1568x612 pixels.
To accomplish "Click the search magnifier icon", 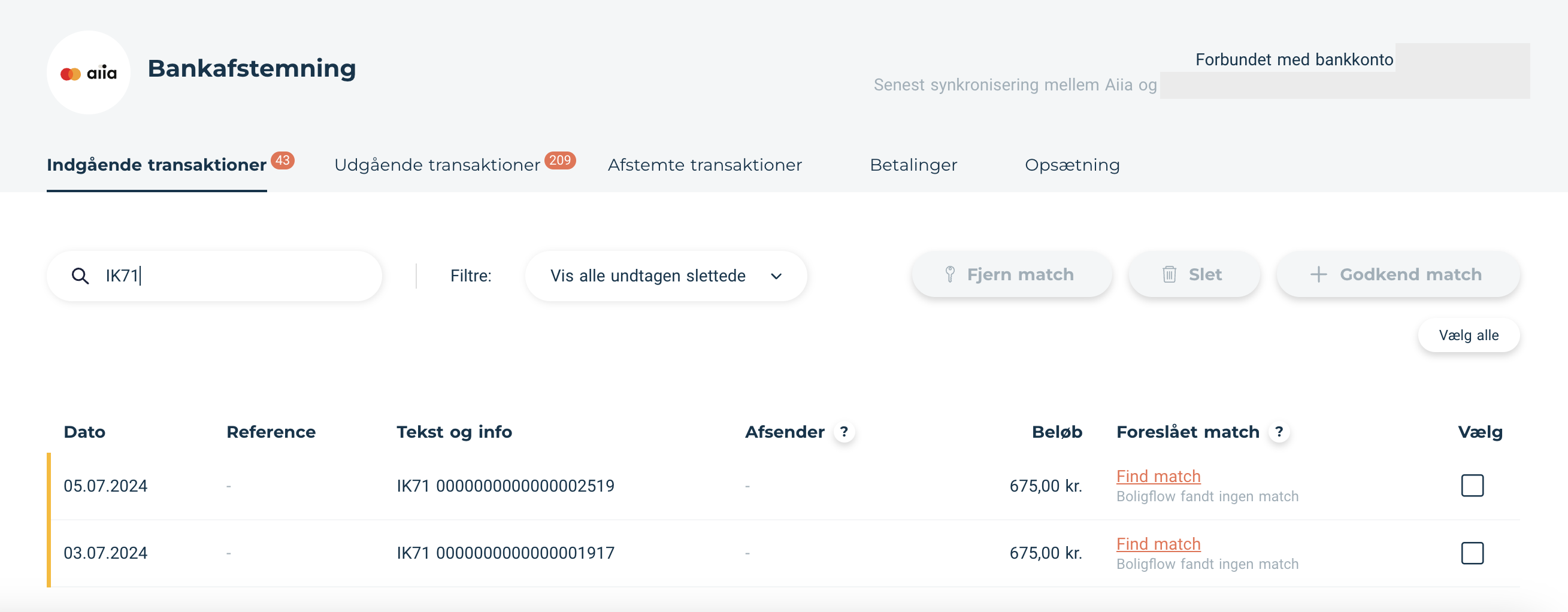I will 80,275.
